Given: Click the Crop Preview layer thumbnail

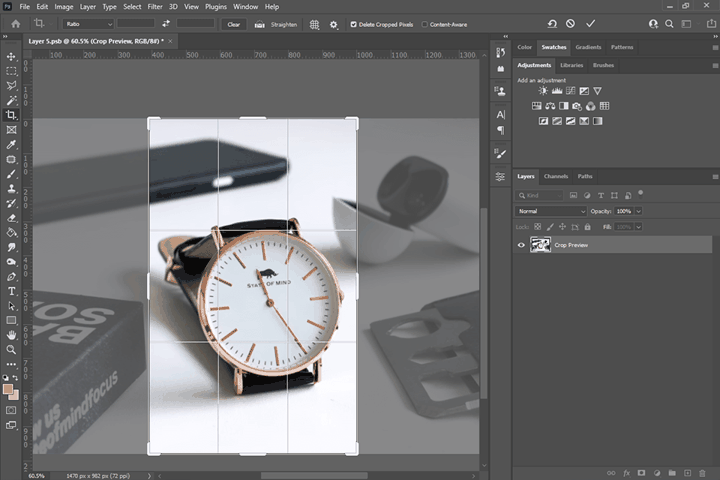Looking at the screenshot, I should (x=540, y=244).
